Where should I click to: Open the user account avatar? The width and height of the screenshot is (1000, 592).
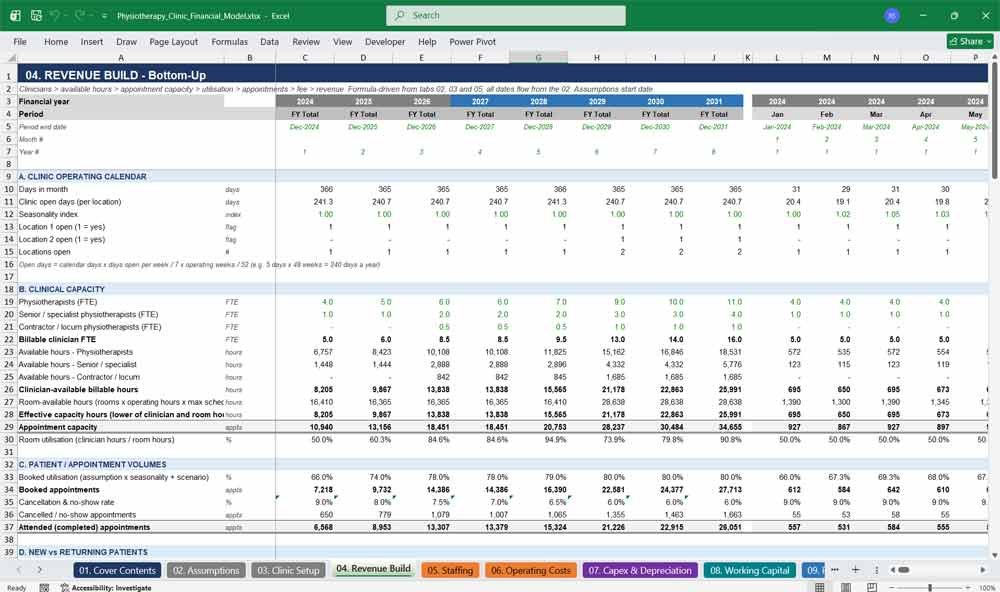892,15
